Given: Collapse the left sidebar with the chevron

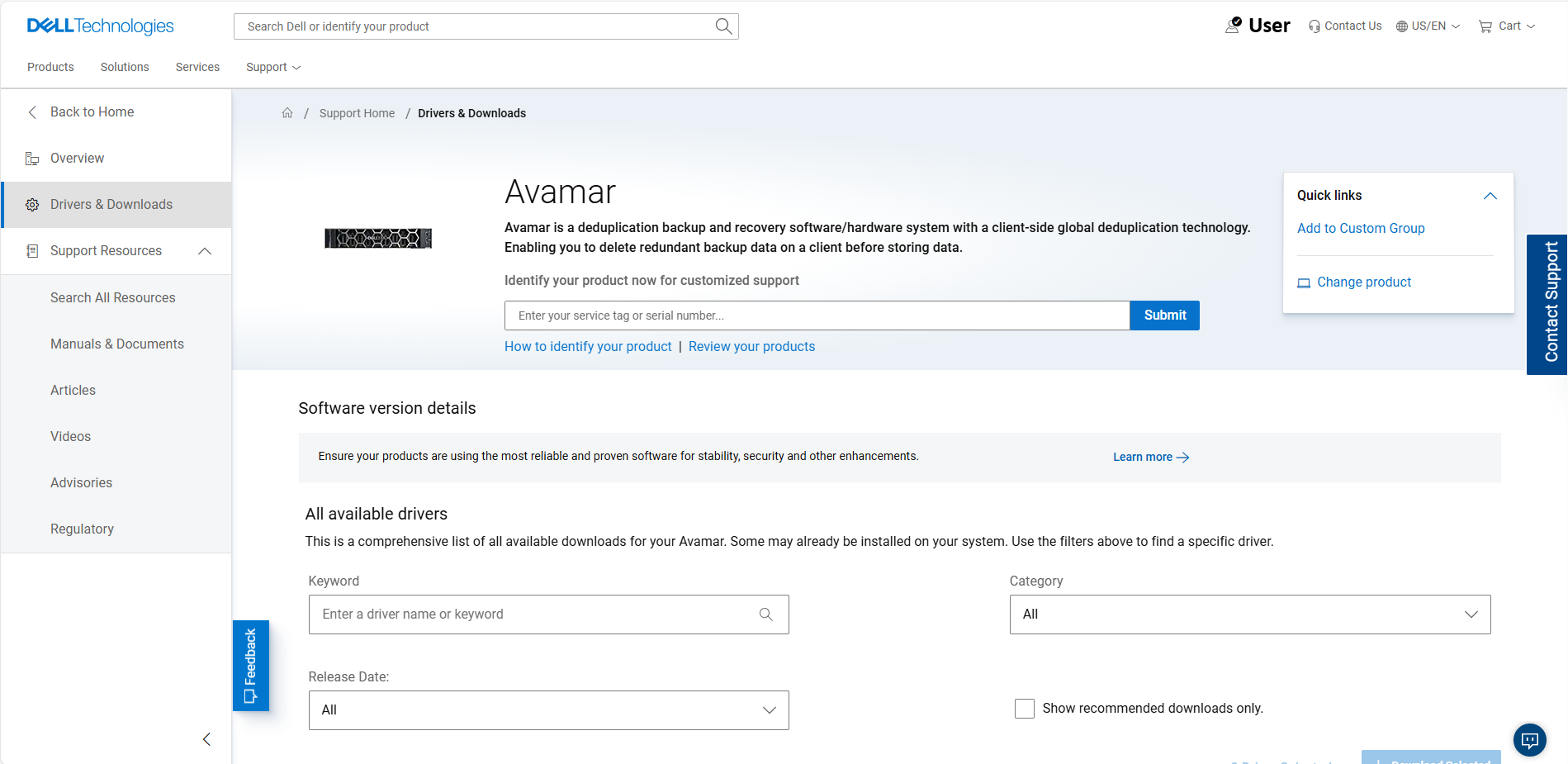Looking at the screenshot, I should point(206,739).
